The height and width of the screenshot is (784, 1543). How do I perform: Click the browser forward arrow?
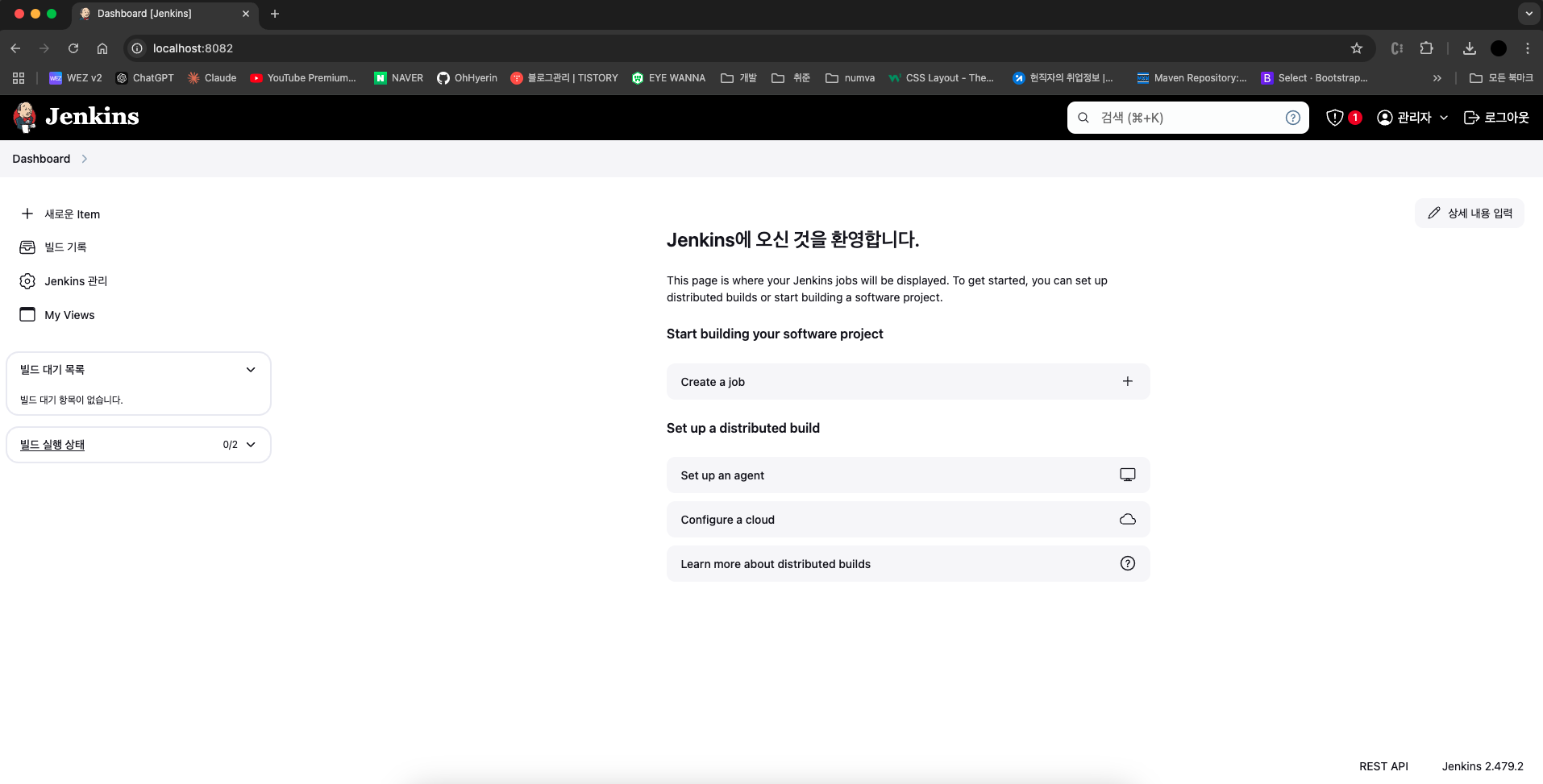pyautogui.click(x=44, y=48)
